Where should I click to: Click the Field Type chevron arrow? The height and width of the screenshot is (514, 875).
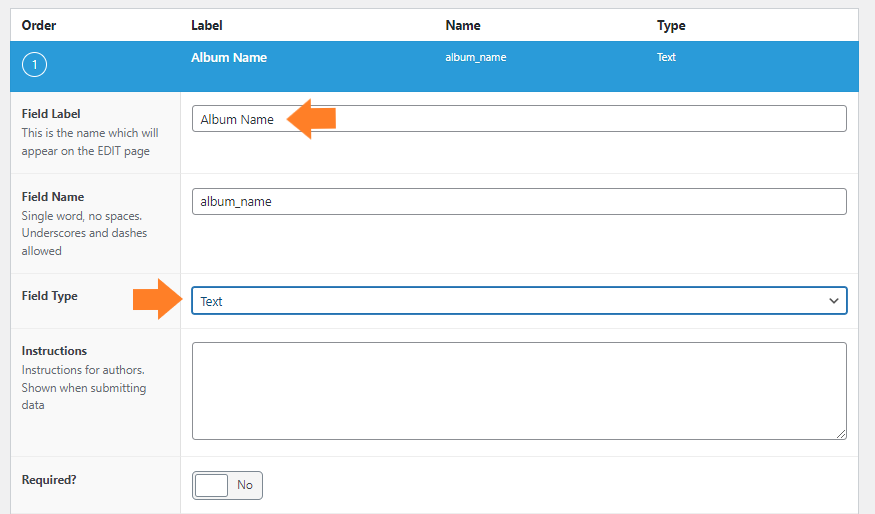(834, 301)
